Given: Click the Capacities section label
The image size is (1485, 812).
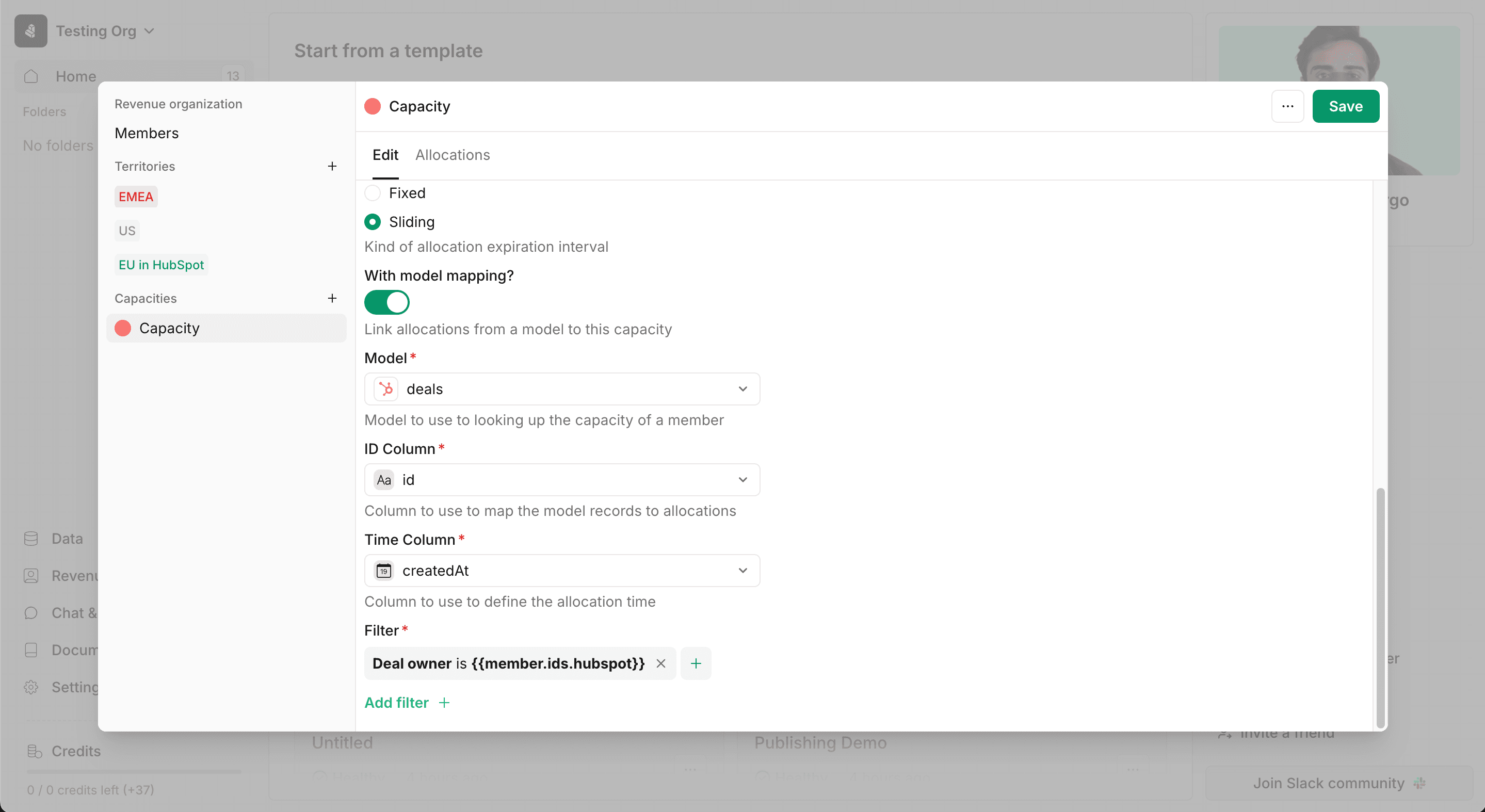Looking at the screenshot, I should tap(146, 298).
